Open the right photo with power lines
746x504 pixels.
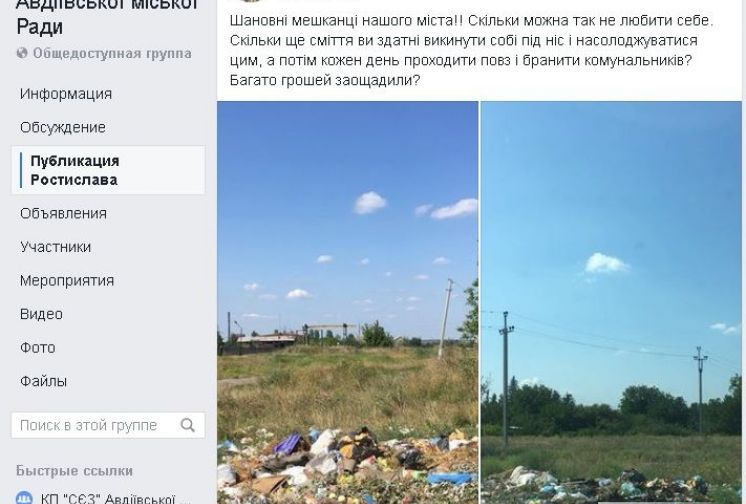(x=611, y=303)
